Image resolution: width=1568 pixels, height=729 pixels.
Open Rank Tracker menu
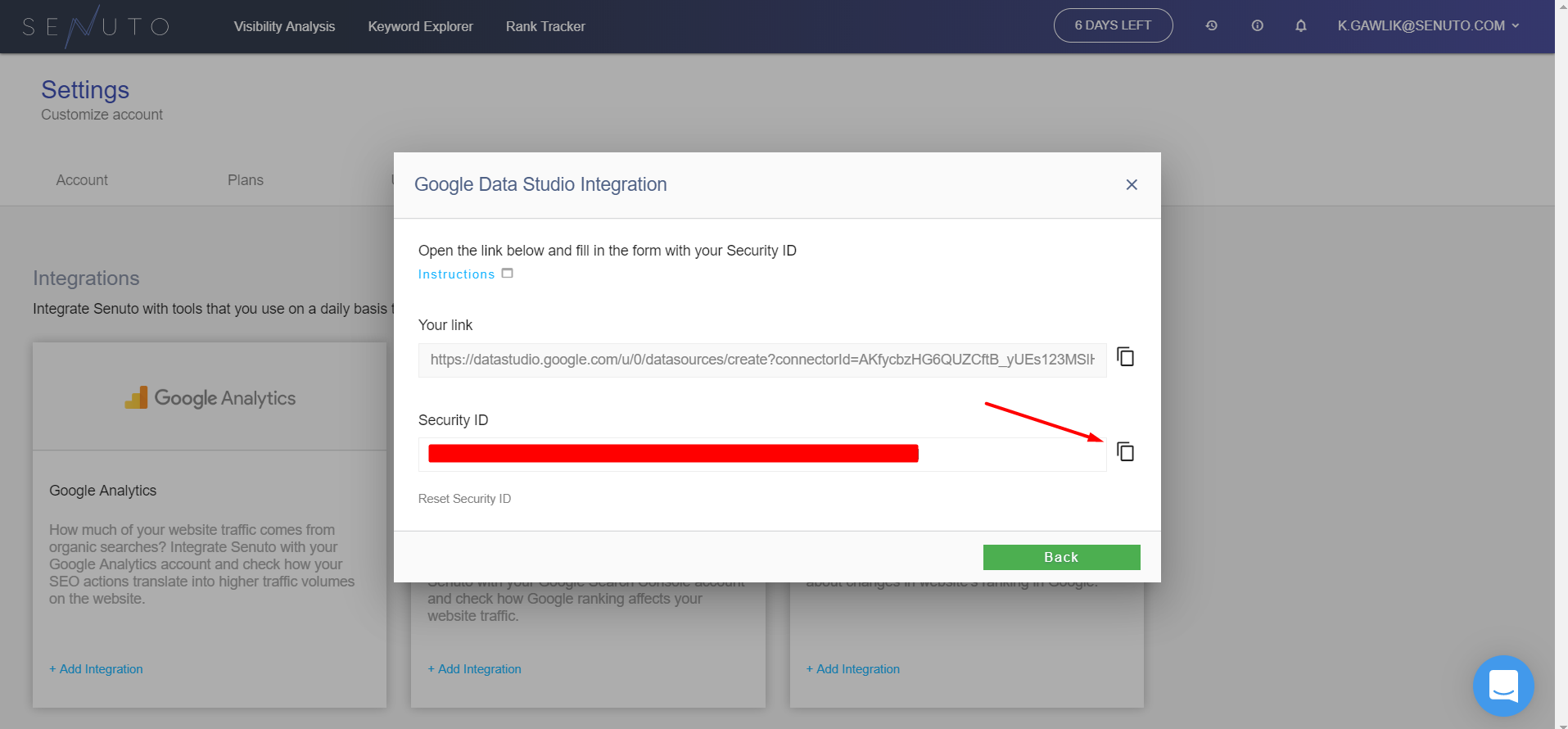[545, 26]
